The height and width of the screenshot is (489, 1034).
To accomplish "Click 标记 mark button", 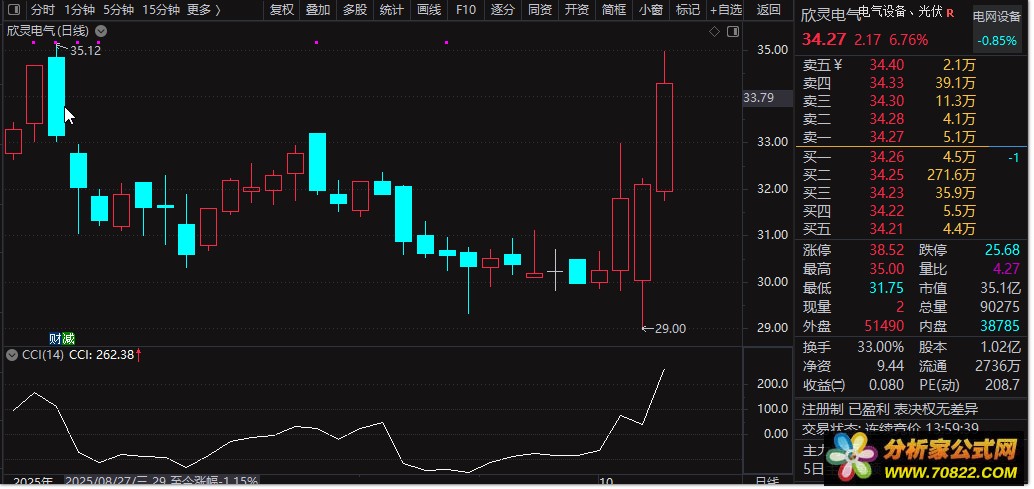I will 688,10.
